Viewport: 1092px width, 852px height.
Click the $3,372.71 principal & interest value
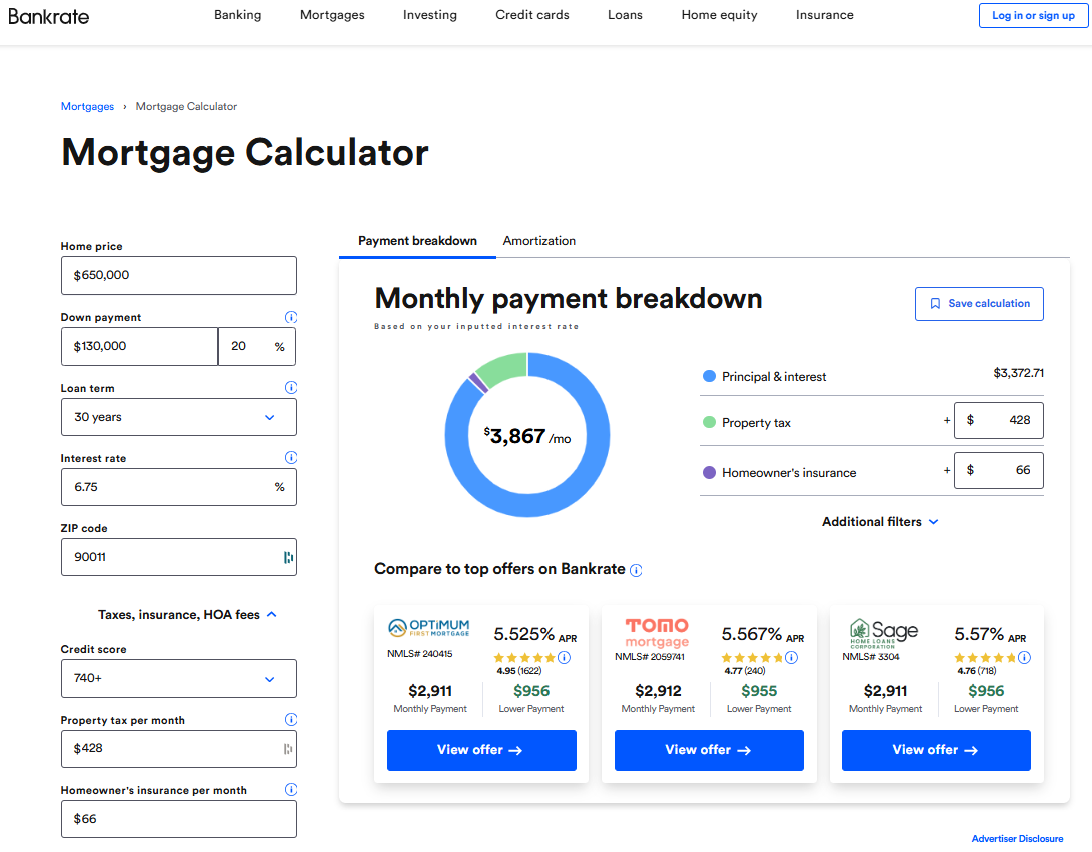pos(1018,373)
